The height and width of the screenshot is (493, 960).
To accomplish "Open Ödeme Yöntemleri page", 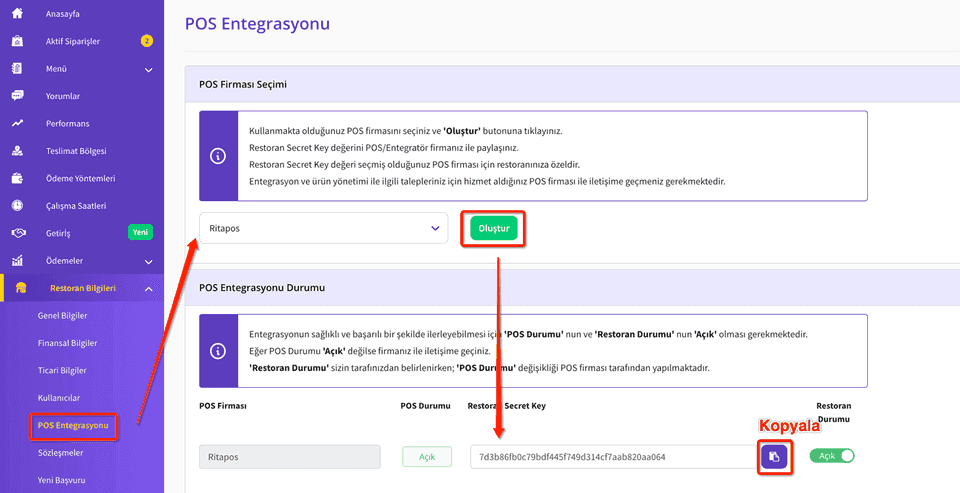I will click(80, 178).
